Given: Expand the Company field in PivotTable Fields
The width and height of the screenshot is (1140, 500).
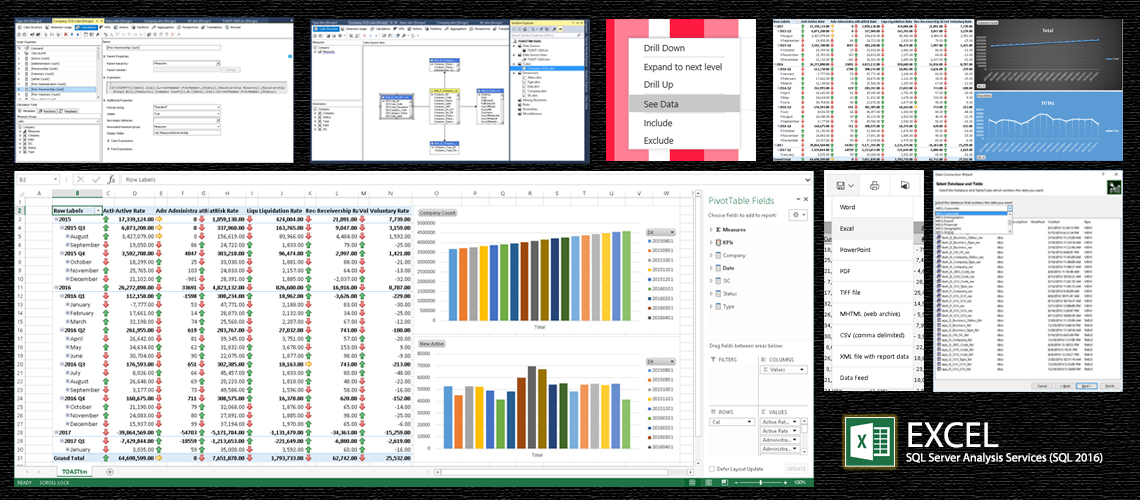Looking at the screenshot, I should [x=710, y=255].
